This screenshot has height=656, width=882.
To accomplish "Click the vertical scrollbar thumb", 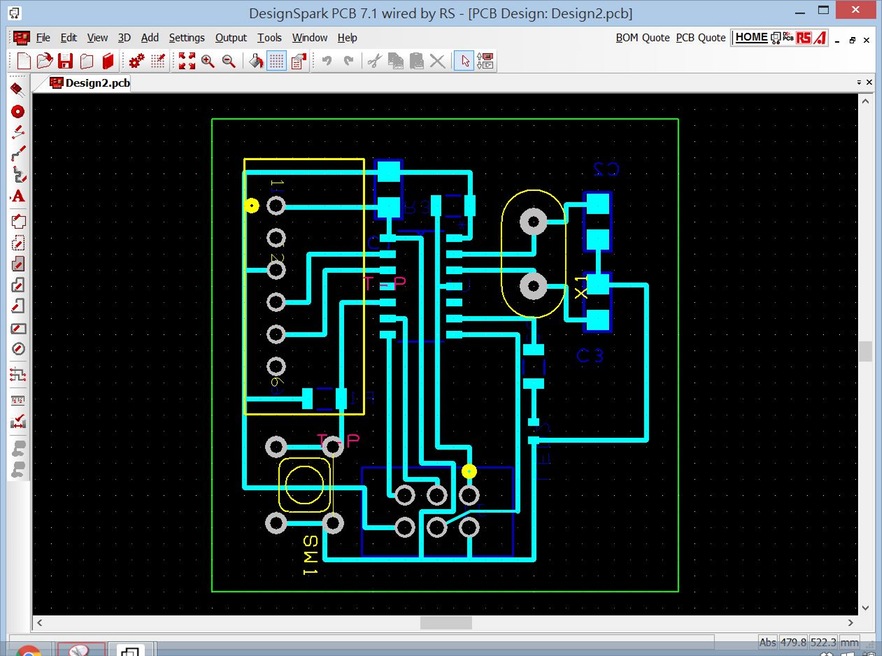I will tap(865, 351).
